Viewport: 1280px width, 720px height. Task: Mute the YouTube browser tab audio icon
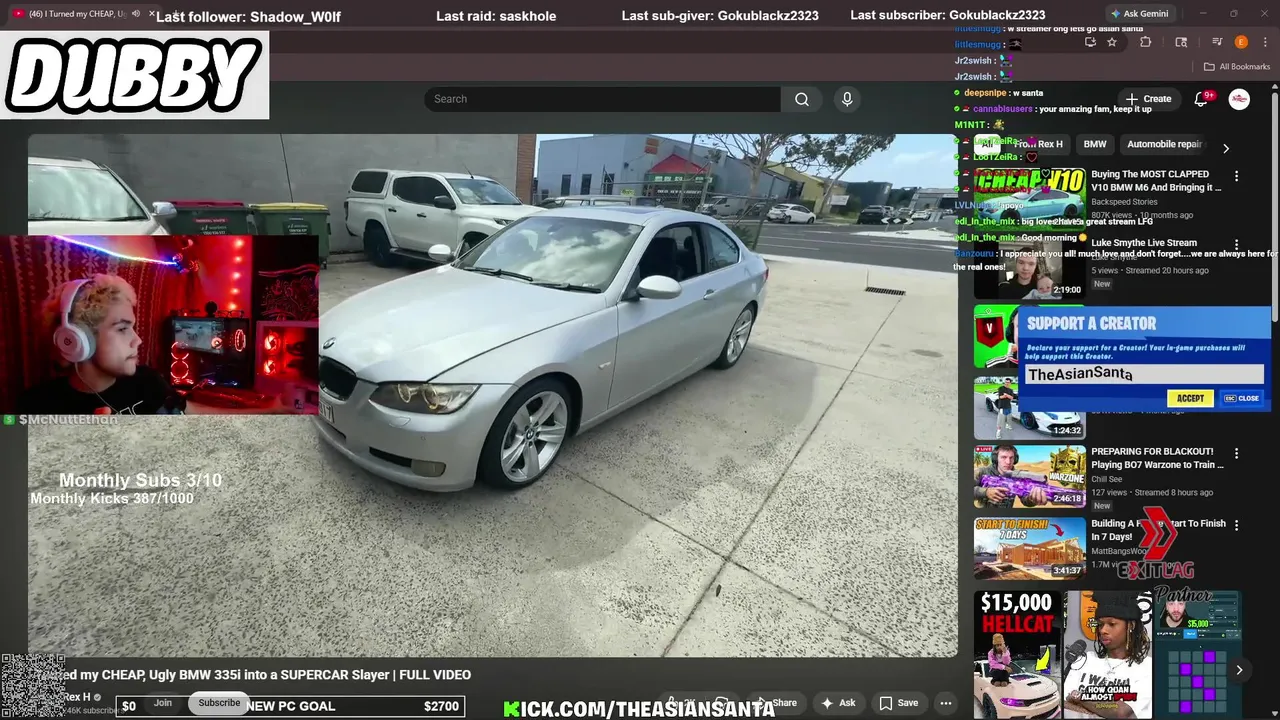[x=136, y=13]
